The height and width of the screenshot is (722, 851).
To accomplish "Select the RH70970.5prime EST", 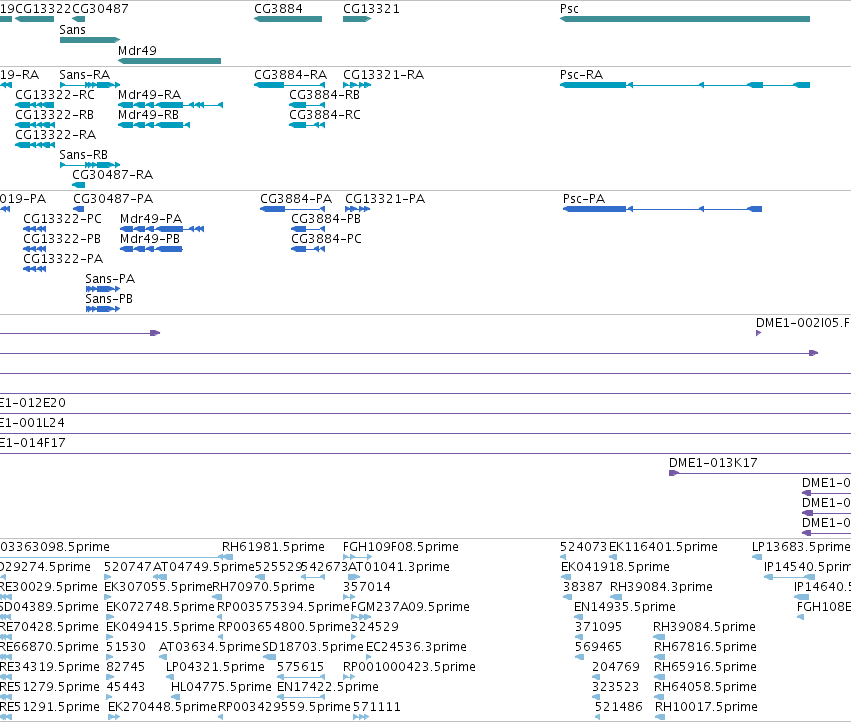I will pos(218,597).
